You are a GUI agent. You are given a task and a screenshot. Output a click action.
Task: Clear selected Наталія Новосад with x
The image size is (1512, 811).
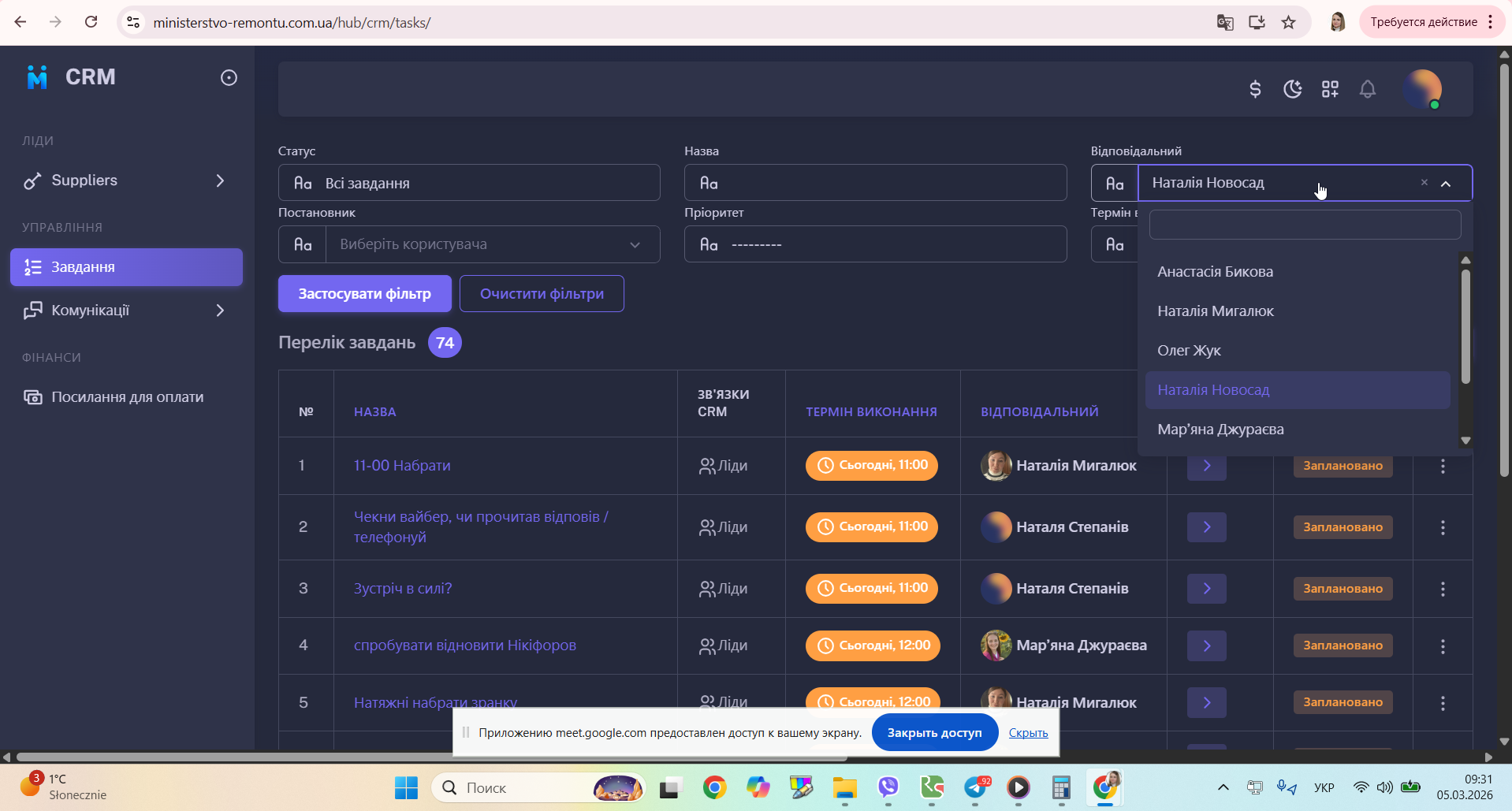[x=1424, y=183]
